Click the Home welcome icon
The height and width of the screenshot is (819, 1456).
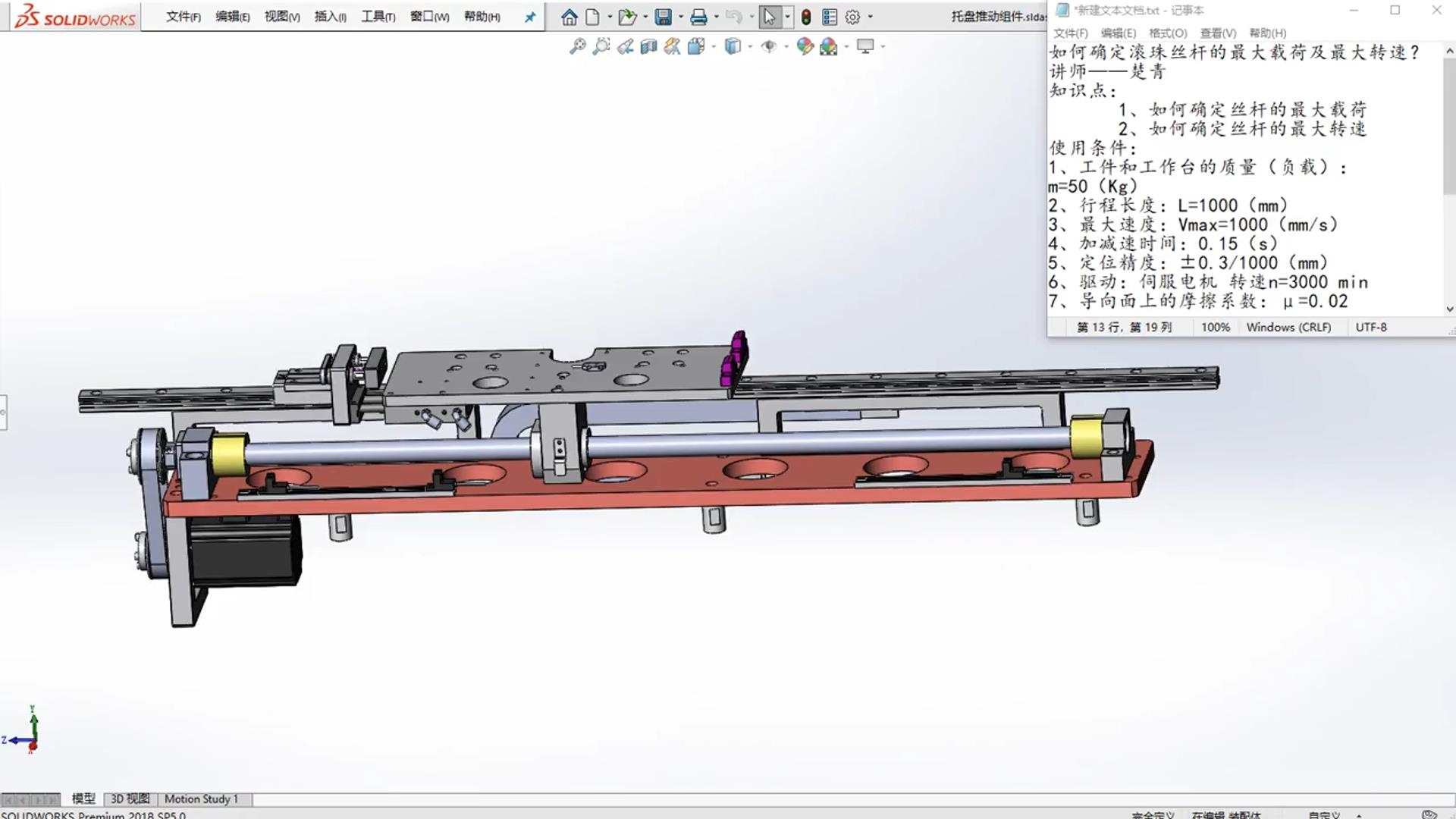pos(570,17)
